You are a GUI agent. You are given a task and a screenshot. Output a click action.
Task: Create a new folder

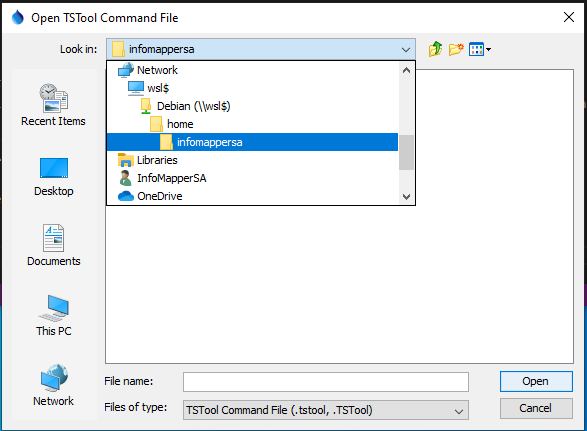tap(456, 49)
